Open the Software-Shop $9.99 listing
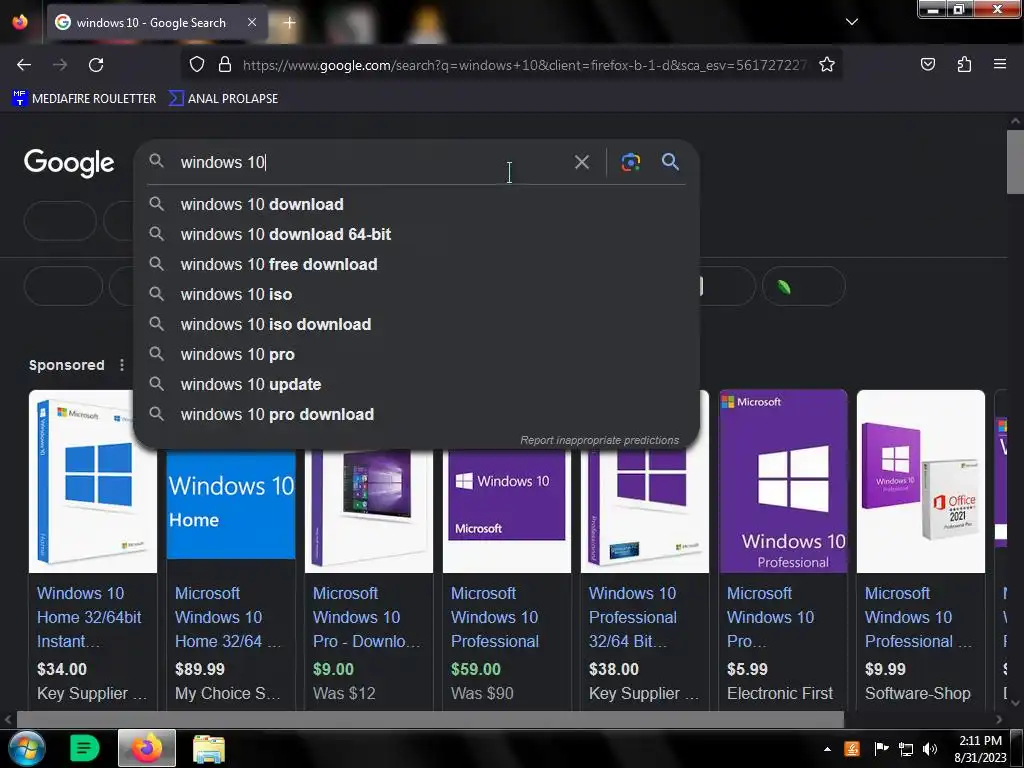This screenshot has width=1024, height=768. 918,617
